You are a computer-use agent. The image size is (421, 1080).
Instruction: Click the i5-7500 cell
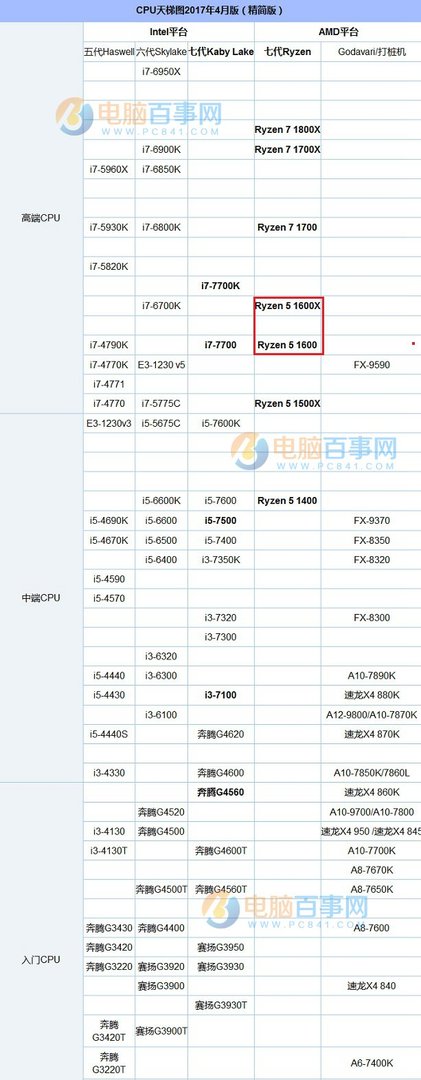[220, 520]
